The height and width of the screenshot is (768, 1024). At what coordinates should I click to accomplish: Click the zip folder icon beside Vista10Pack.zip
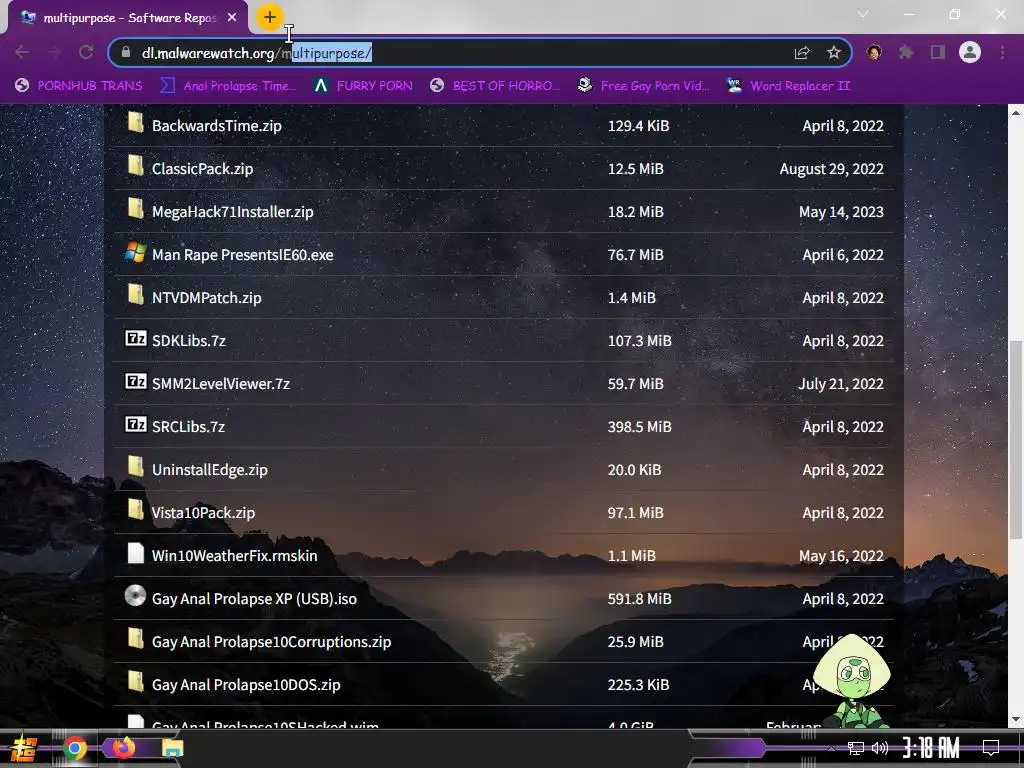(135, 509)
